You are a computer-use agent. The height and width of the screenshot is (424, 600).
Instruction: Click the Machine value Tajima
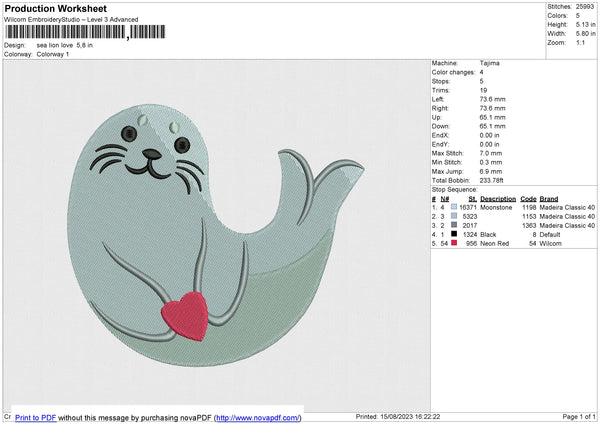[x=488, y=63]
